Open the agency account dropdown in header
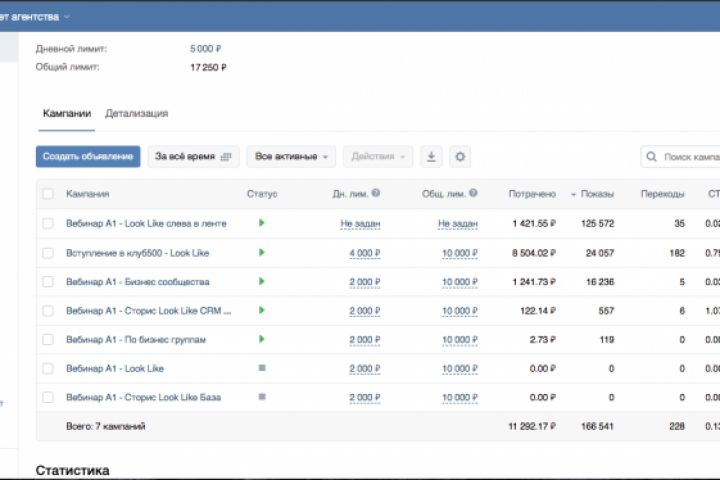Screen dimensions: 720x480 [x=34, y=17]
